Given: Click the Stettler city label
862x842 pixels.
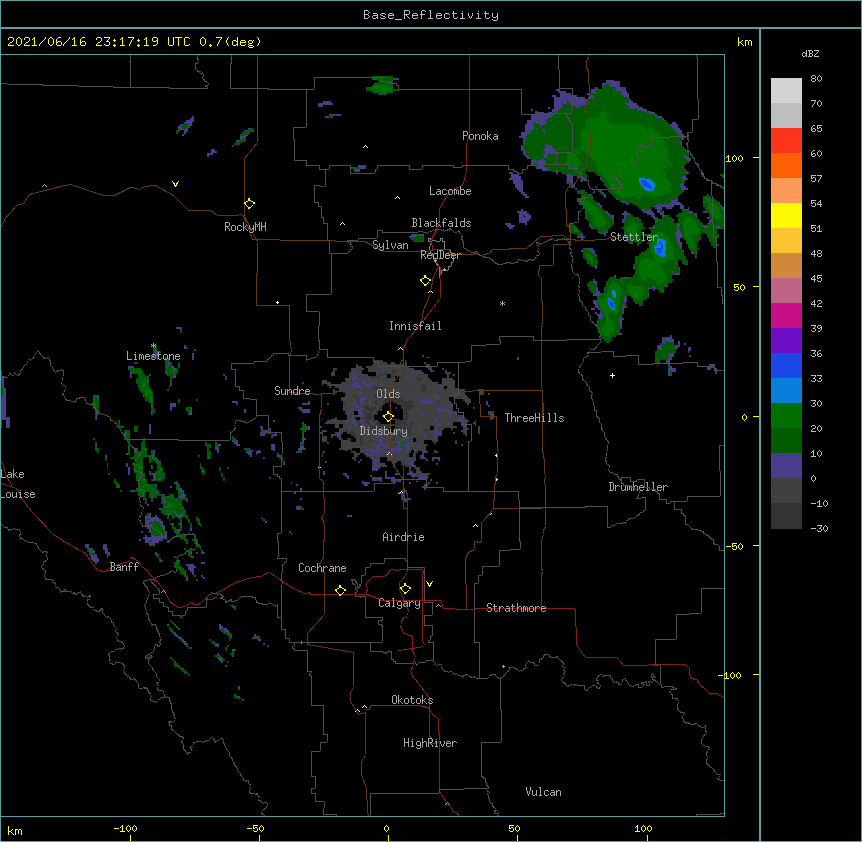Looking at the screenshot, I should click(634, 237).
